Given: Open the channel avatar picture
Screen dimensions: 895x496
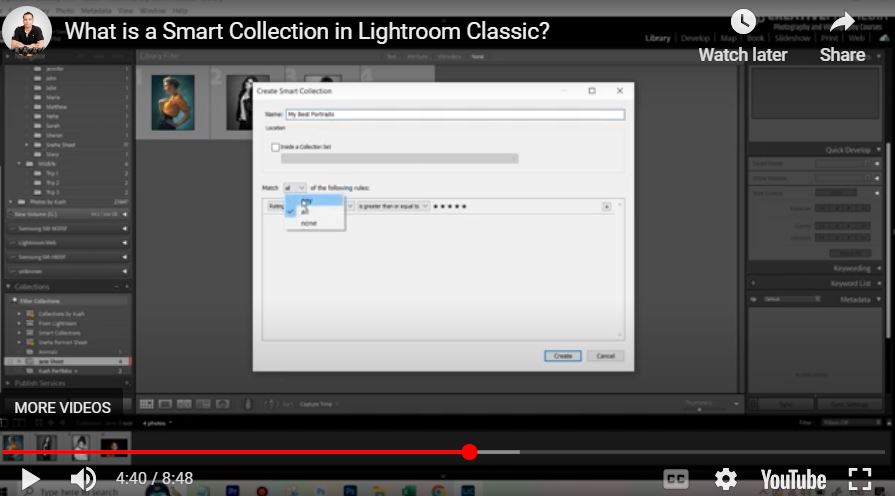Looking at the screenshot, I should [27, 31].
